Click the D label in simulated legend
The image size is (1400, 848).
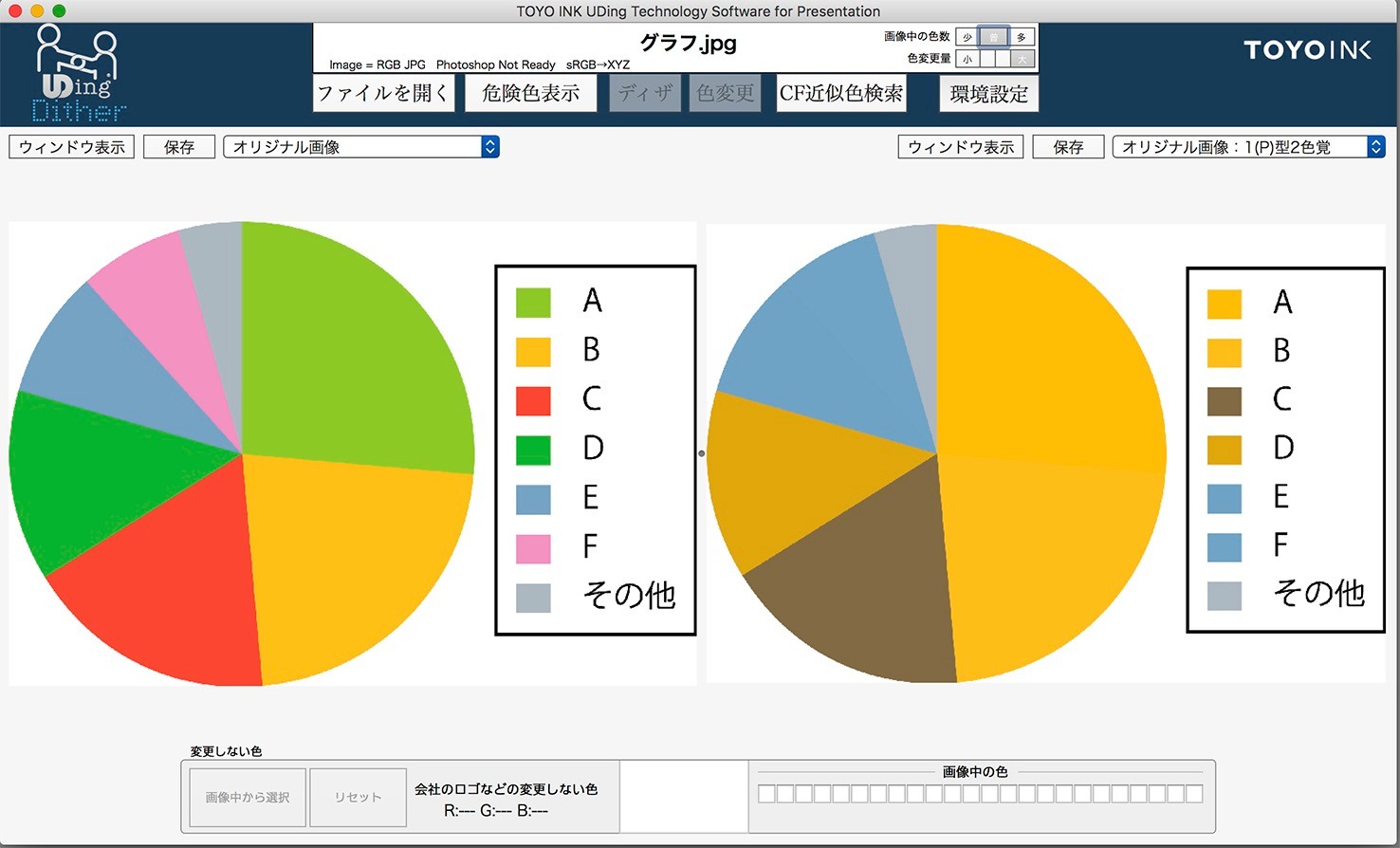pyautogui.click(x=1283, y=447)
